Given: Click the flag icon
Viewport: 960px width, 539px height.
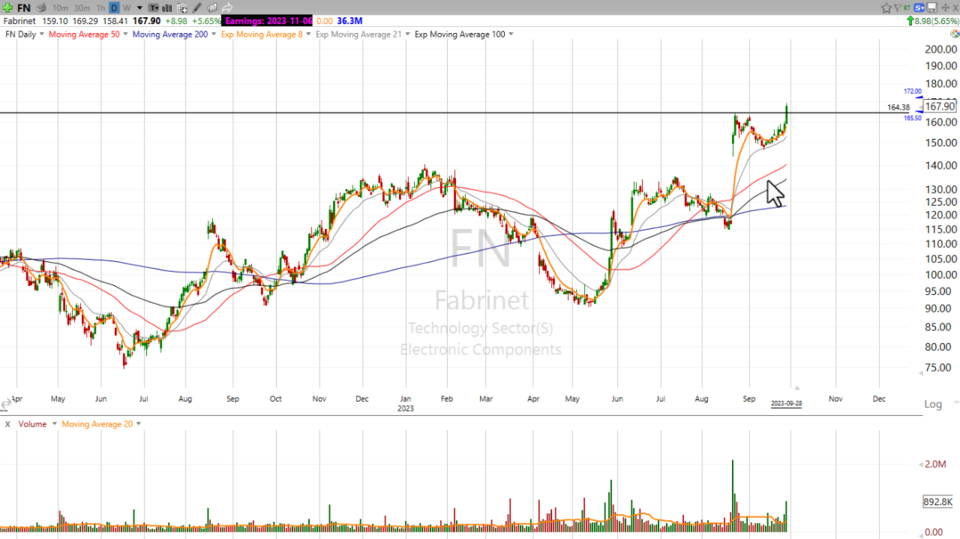Looking at the screenshot, I should point(898,8).
